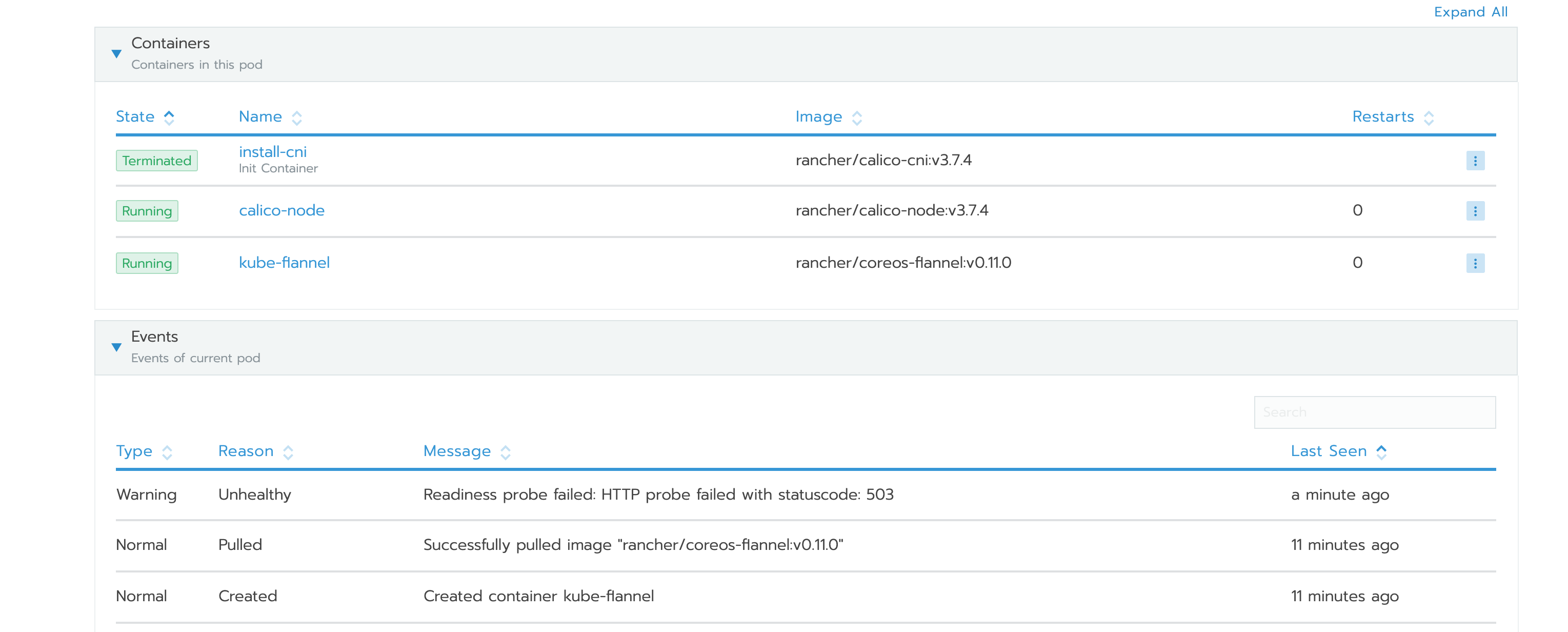Click the Terminated state badge
Viewport: 1568px width, 632px height.
pos(156,161)
